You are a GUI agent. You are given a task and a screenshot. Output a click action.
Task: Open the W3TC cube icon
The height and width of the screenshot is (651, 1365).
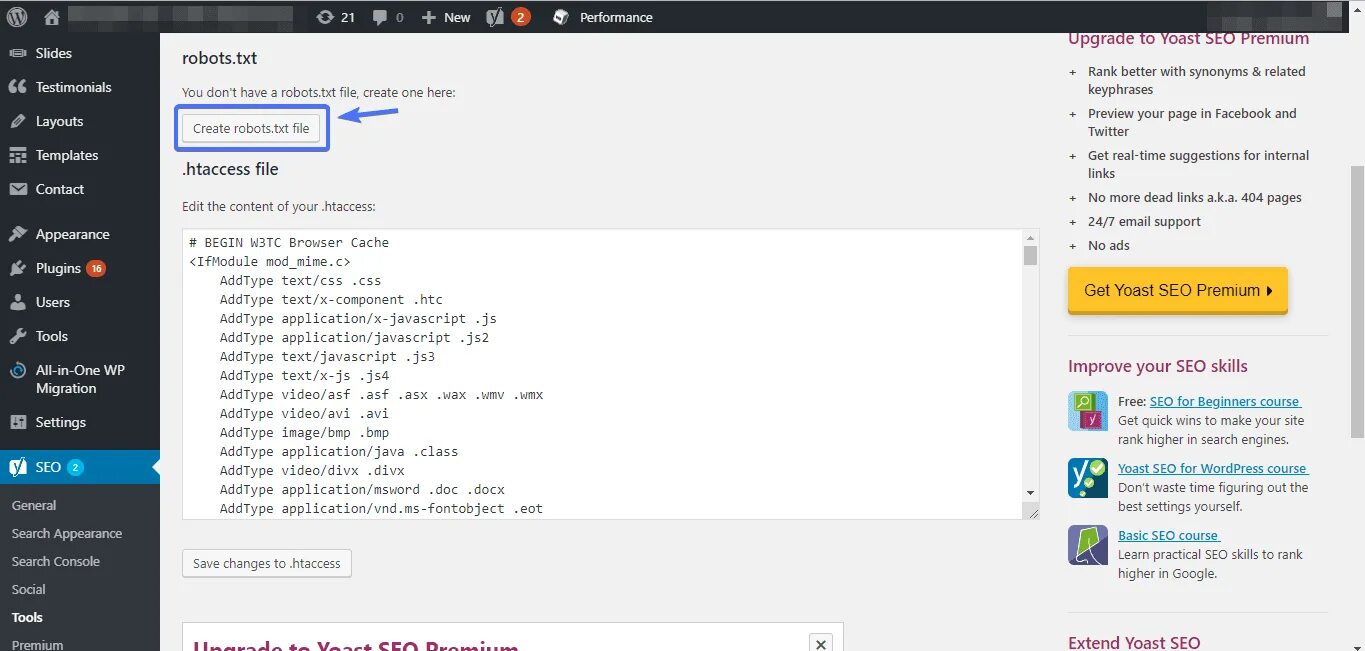click(x=562, y=17)
